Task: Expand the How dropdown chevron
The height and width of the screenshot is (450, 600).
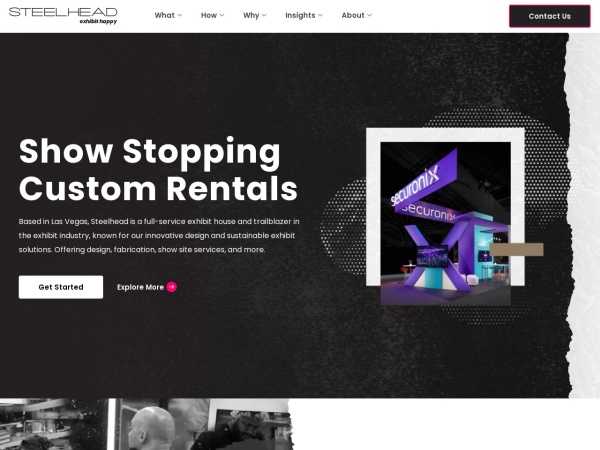Action: (222, 15)
